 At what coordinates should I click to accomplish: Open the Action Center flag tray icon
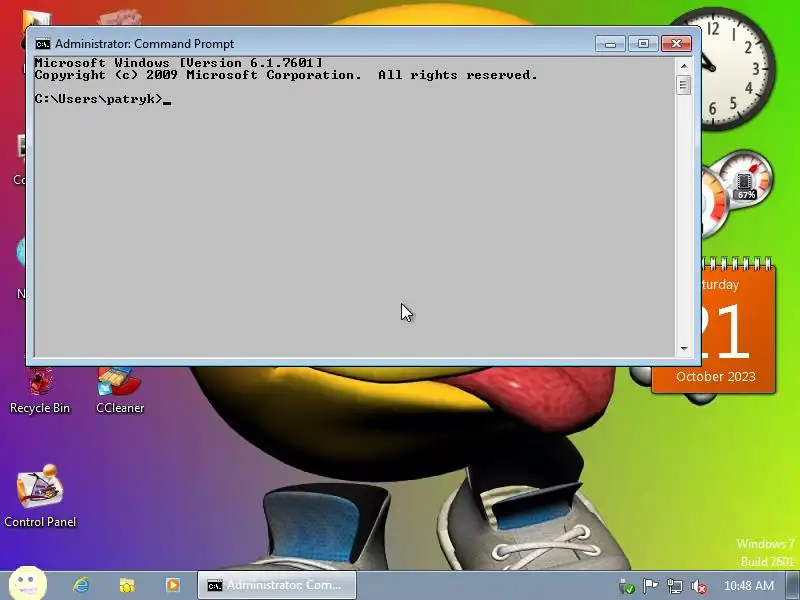click(650, 586)
